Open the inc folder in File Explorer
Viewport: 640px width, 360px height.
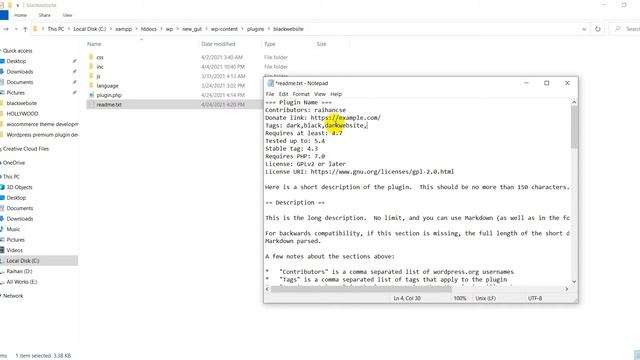[100, 67]
